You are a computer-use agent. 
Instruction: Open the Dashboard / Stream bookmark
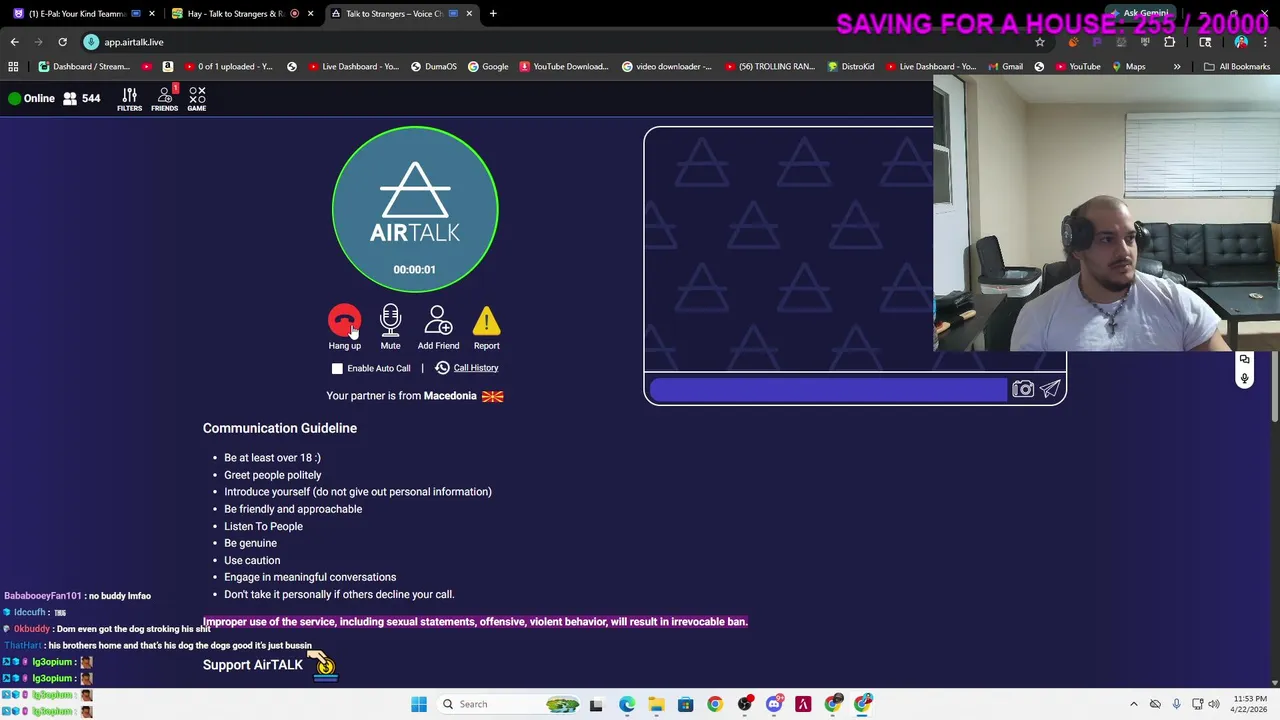click(x=84, y=66)
